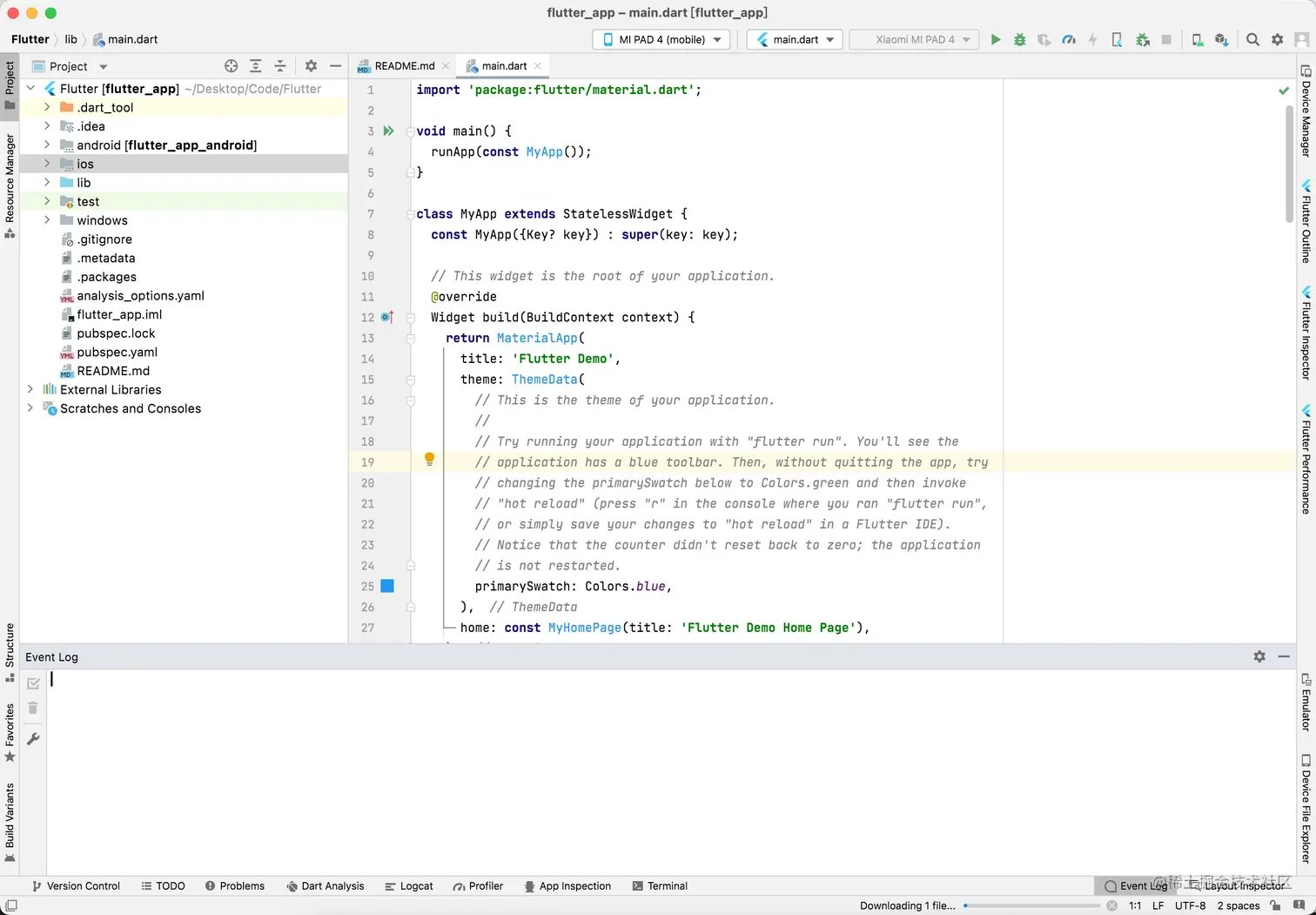Image resolution: width=1316 pixels, height=915 pixels.
Task: Open Version Control tool window
Action: tap(76, 885)
